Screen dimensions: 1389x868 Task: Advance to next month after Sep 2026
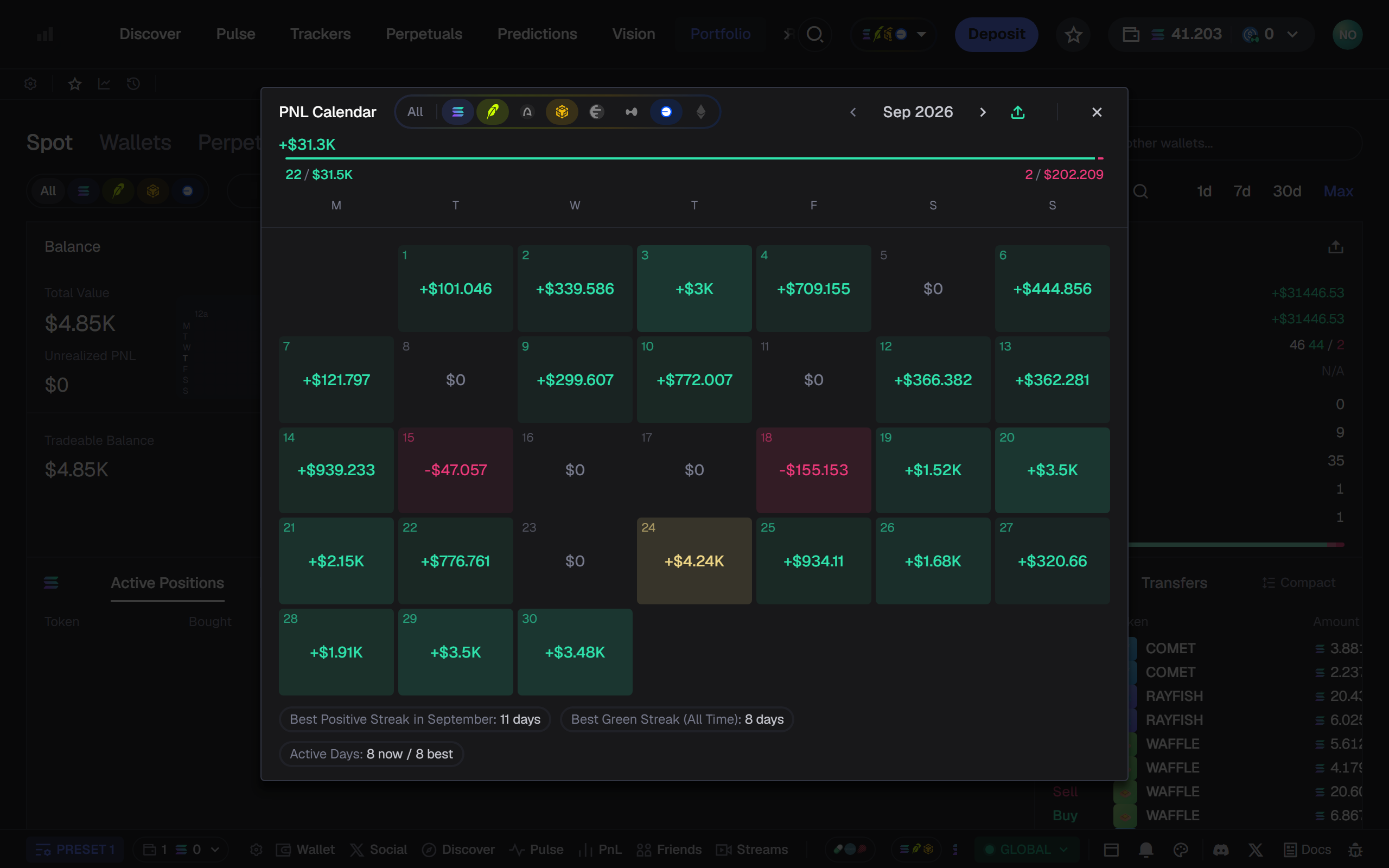(983, 112)
